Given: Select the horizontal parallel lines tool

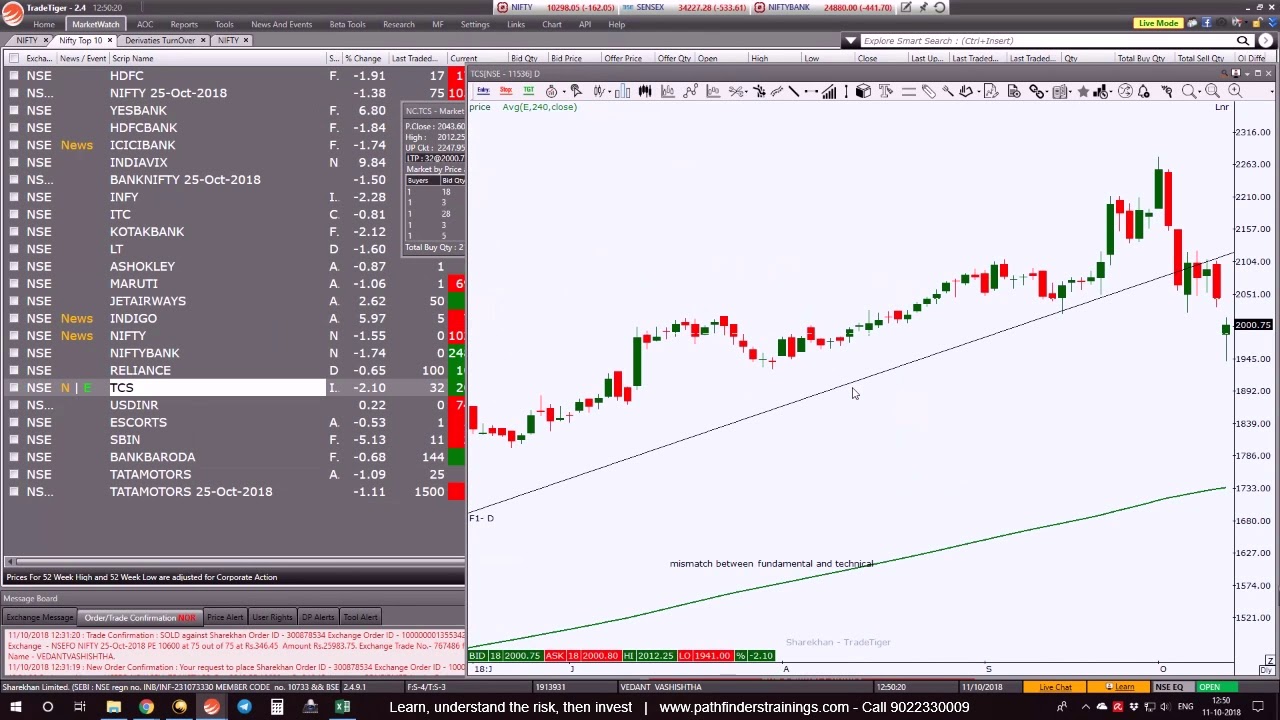Looking at the screenshot, I should [909, 91].
